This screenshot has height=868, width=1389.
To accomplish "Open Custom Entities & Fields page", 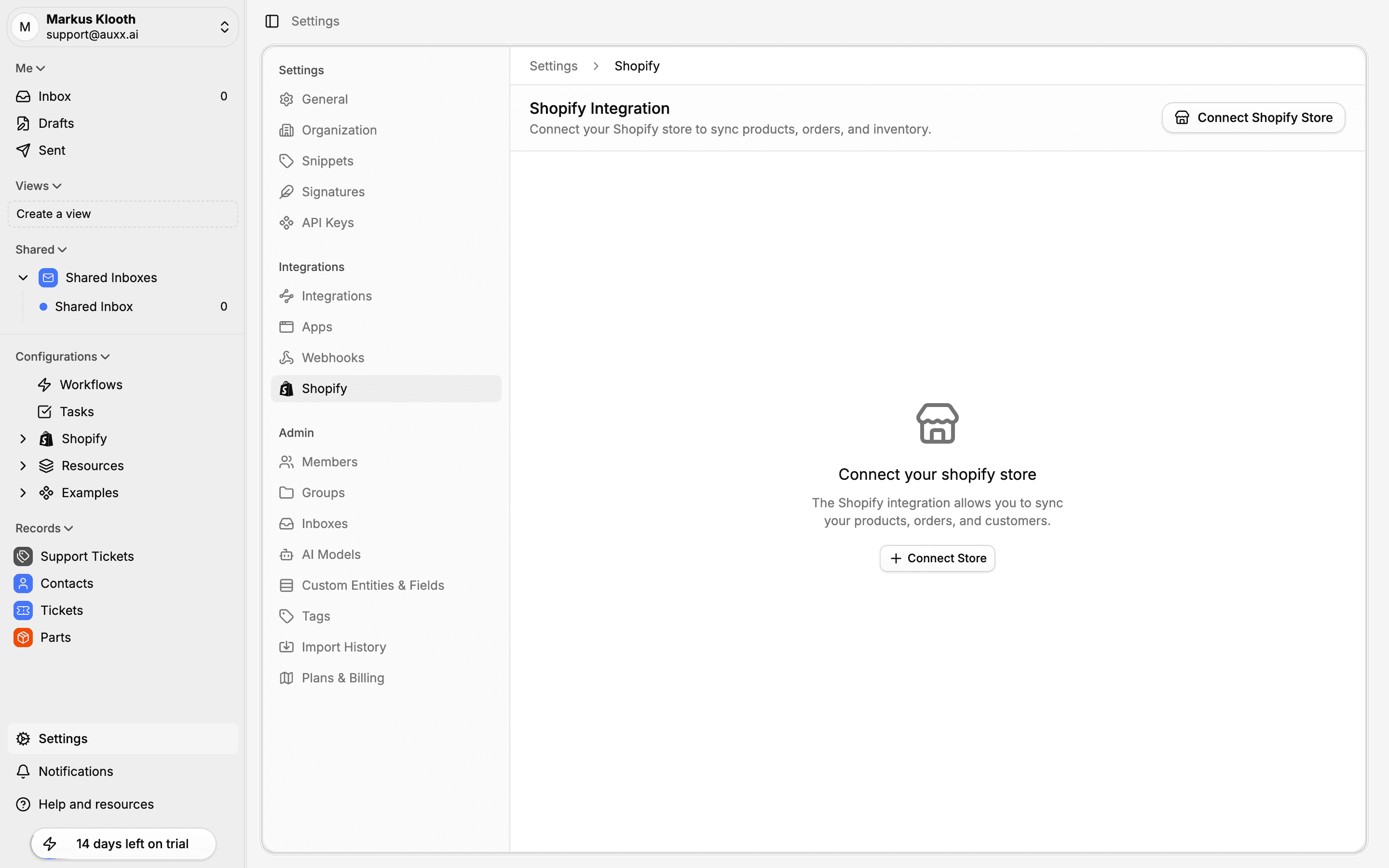I will pyautogui.click(x=386, y=585).
